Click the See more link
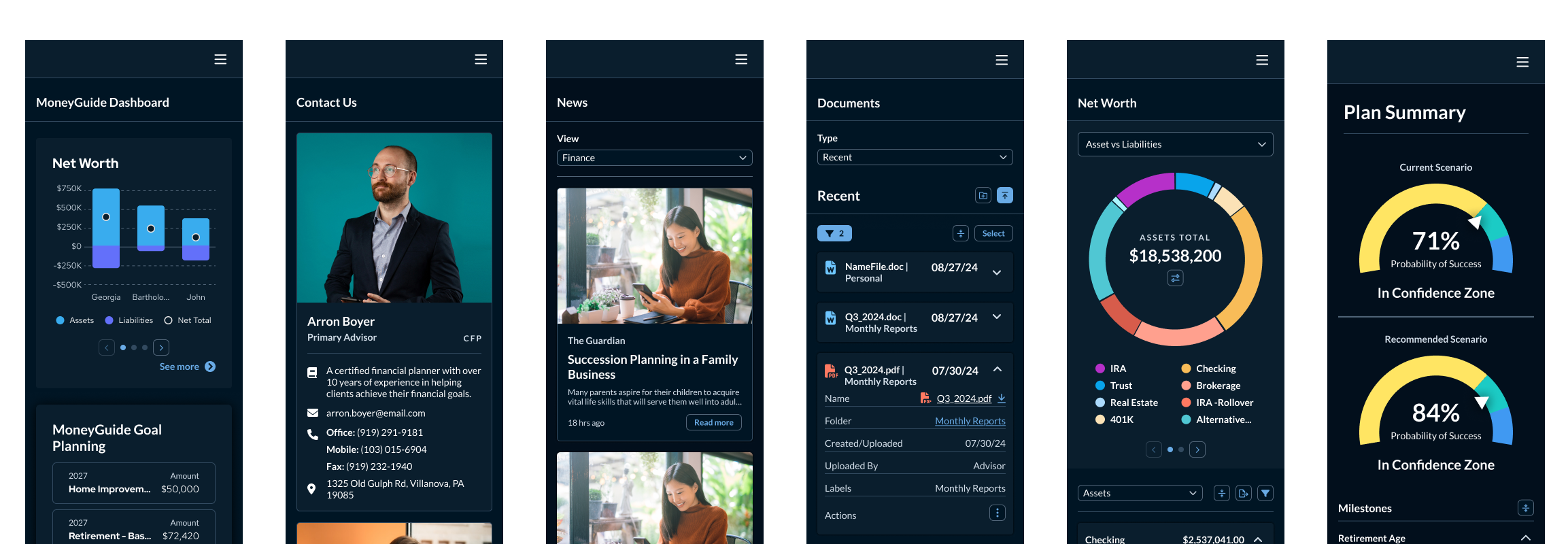The width and height of the screenshot is (1568, 544). (180, 367)
